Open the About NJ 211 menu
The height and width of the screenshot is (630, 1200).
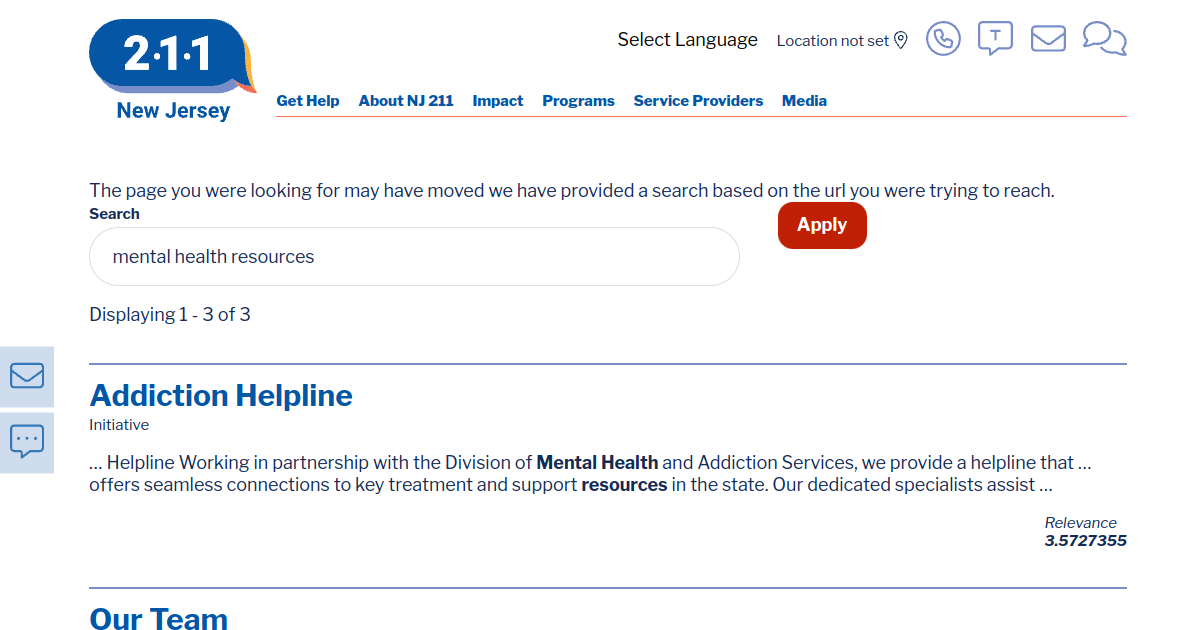(x=406, y=101)
